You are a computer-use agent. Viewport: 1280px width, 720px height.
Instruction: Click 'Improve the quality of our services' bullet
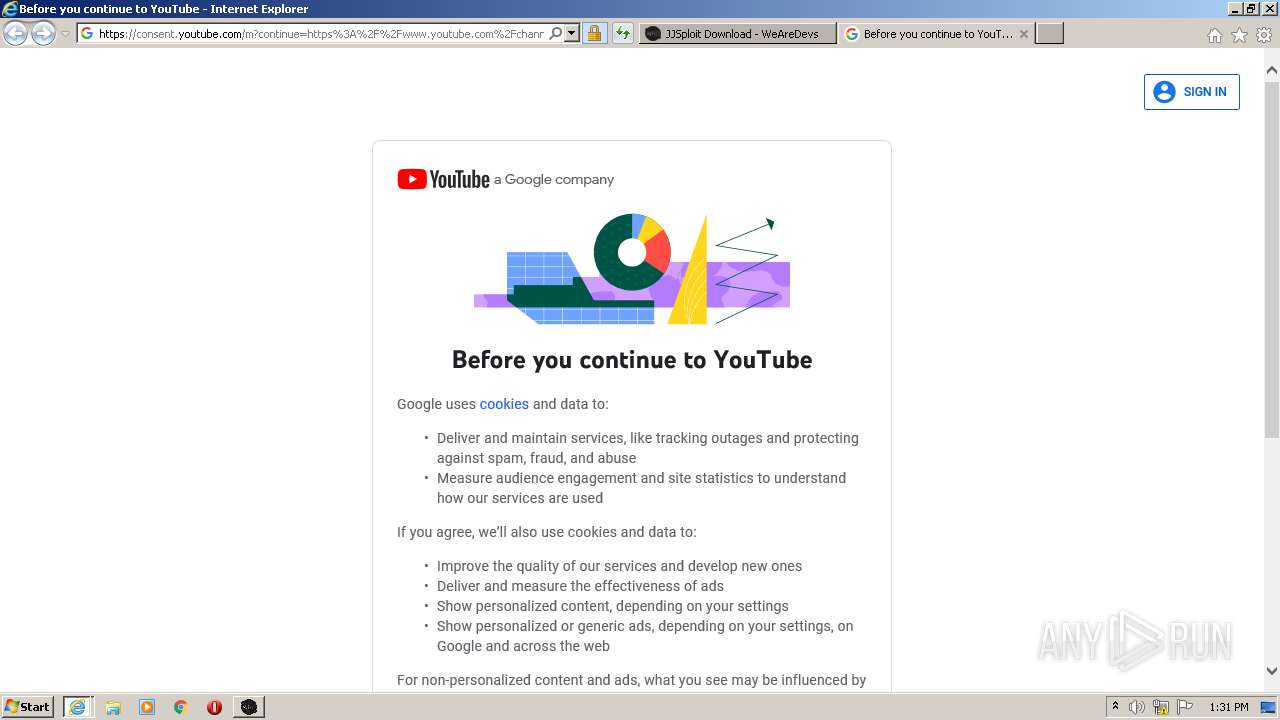point(619,566)
